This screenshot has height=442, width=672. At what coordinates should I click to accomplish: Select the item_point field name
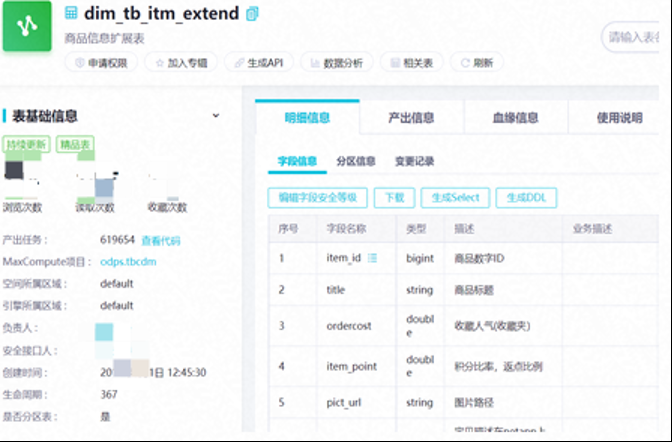351,367
